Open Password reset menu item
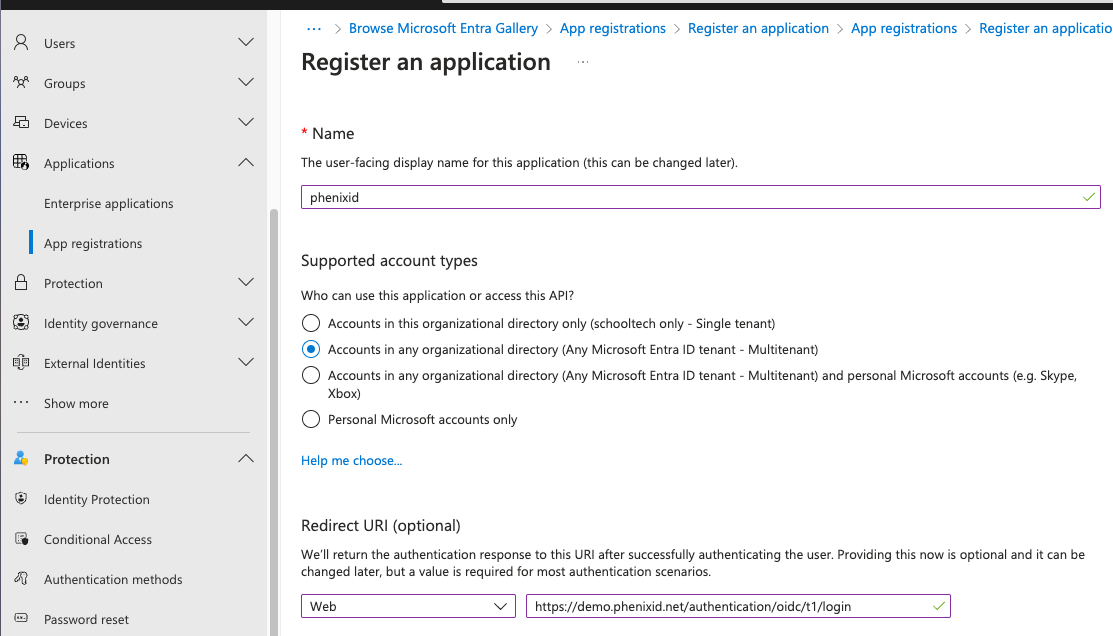 (87, 619)
